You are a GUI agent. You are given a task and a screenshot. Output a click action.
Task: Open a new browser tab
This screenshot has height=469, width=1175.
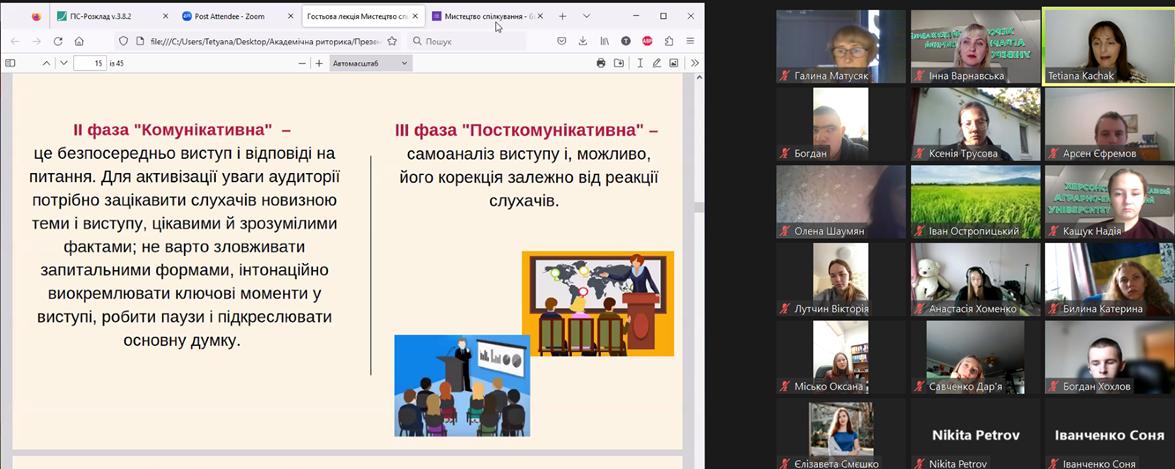pos(562,16)
